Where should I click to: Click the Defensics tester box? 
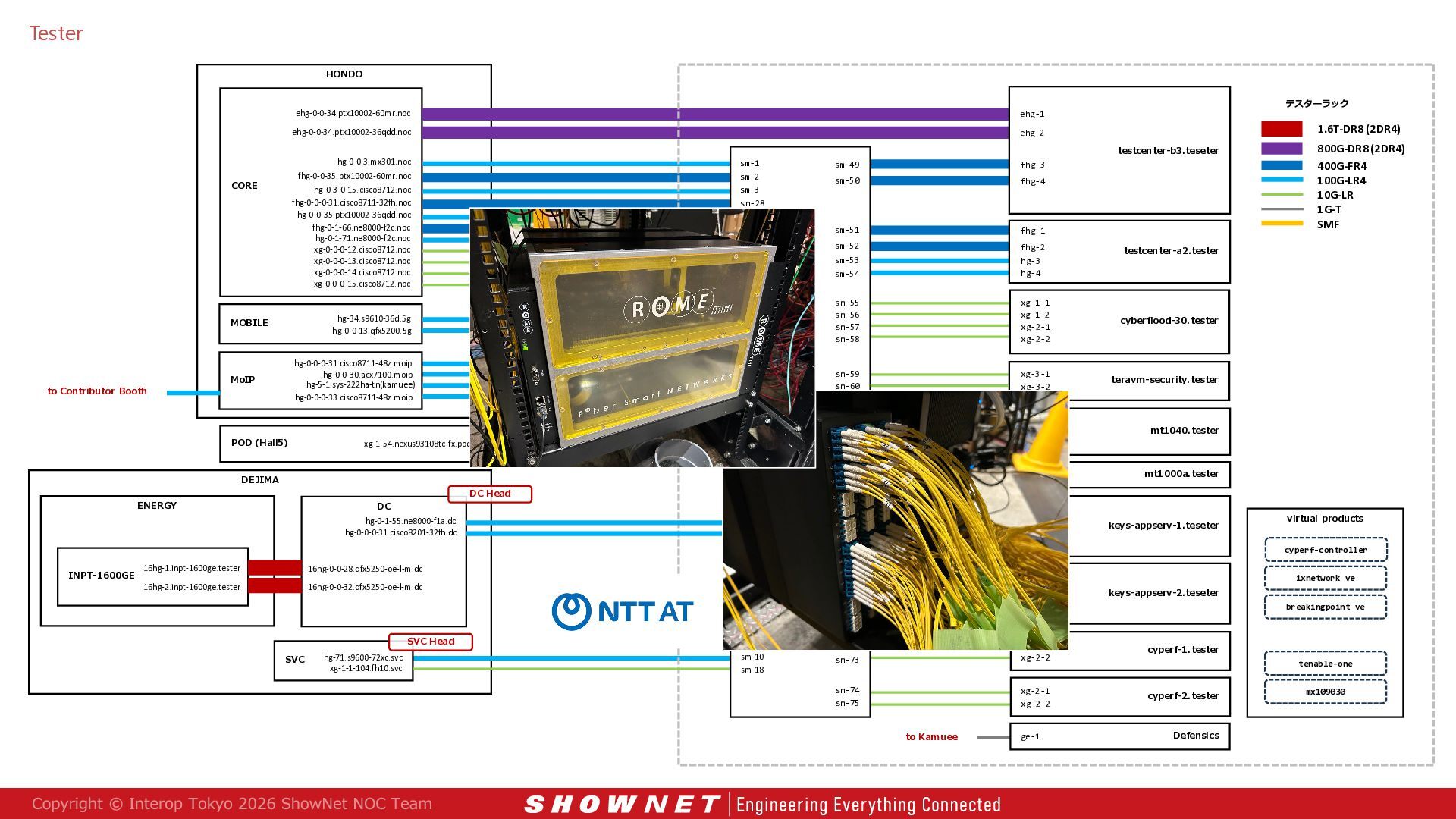1119,736
